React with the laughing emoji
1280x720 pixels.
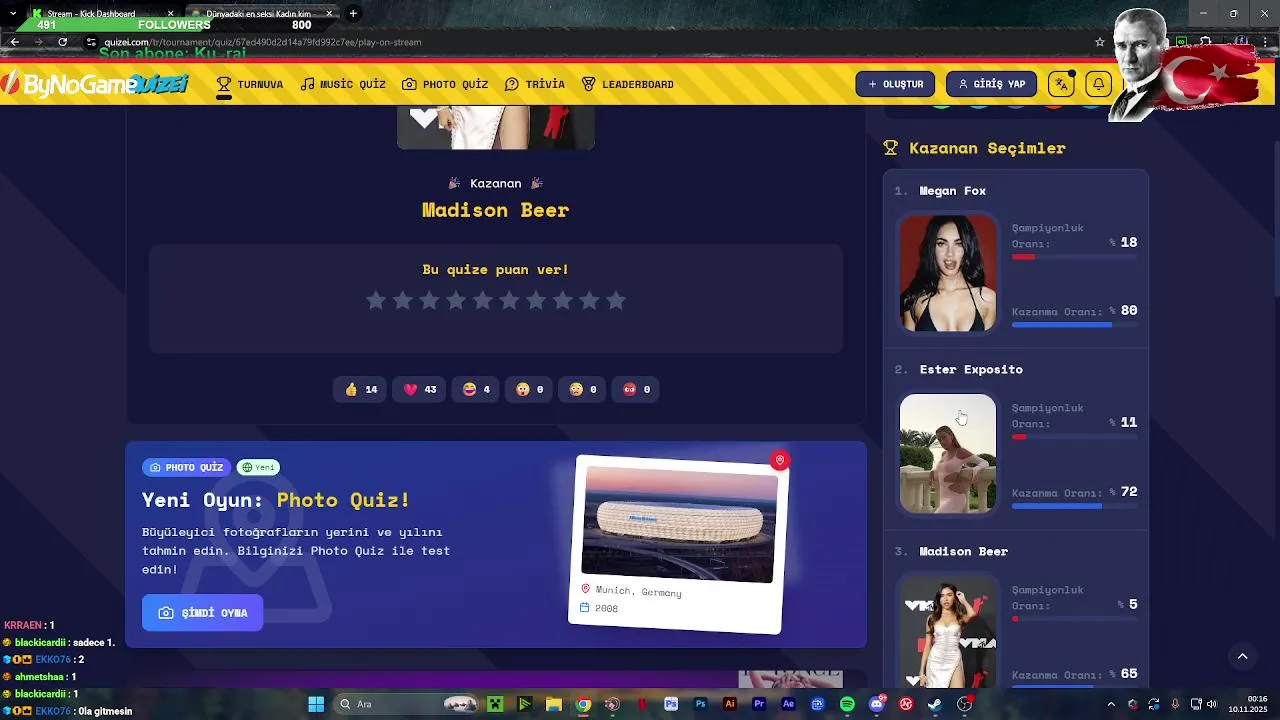476,389
